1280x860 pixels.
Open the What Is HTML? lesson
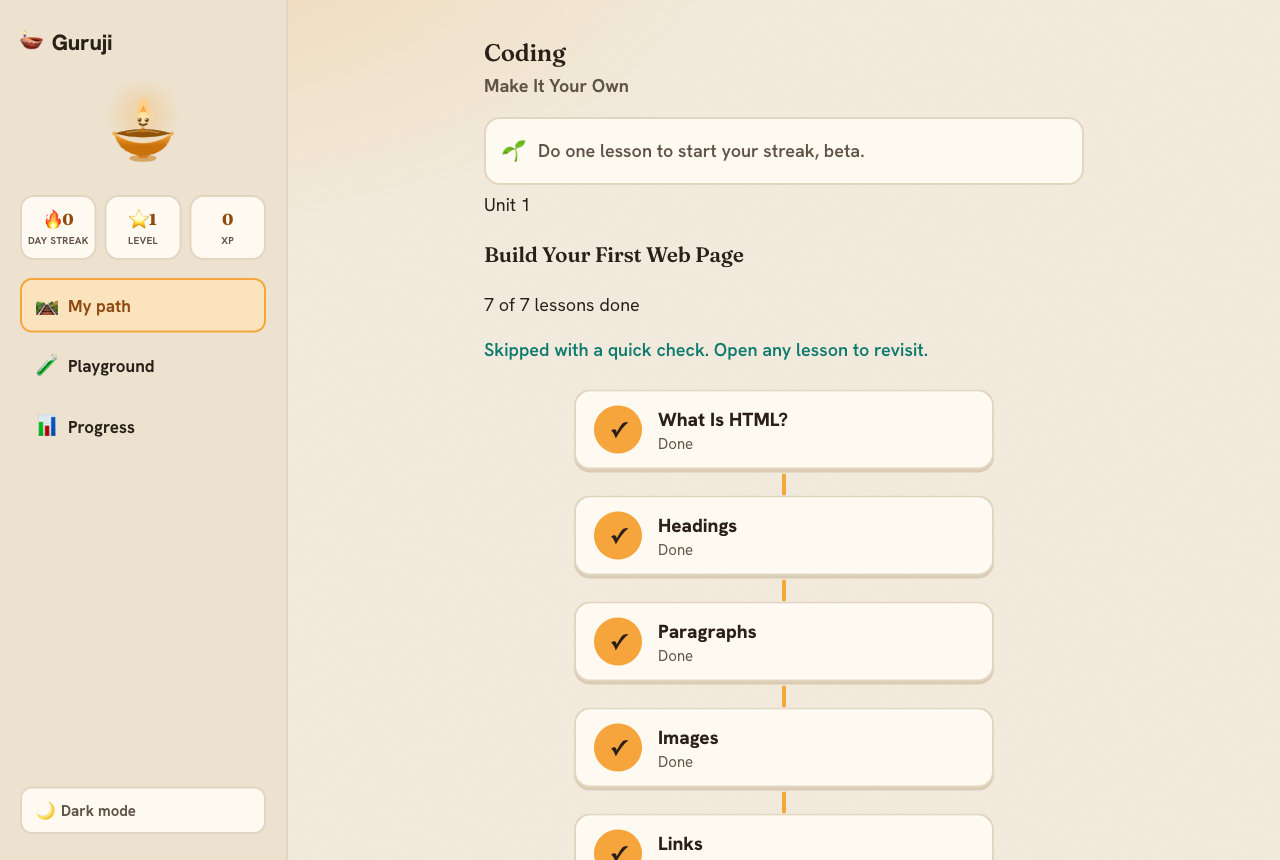pyautogui.click(x=784, y=430)
